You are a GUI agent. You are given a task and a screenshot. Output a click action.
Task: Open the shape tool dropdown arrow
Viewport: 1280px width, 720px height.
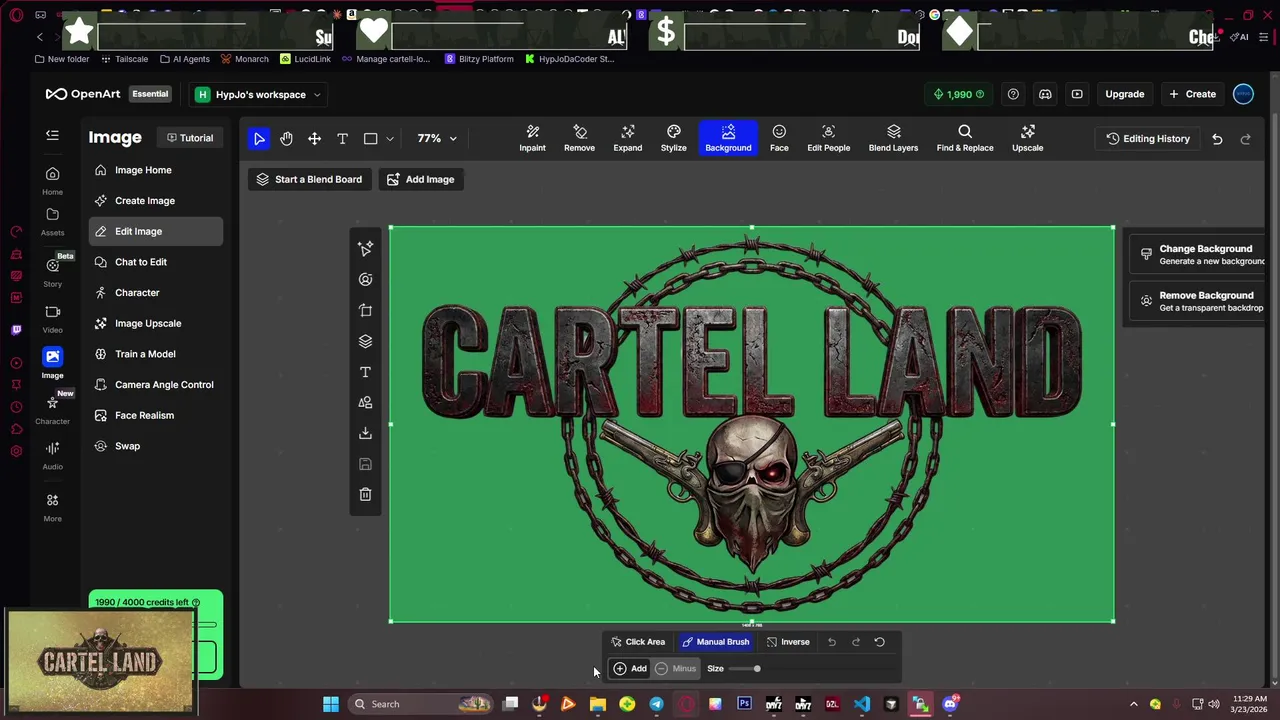(390, 139)
